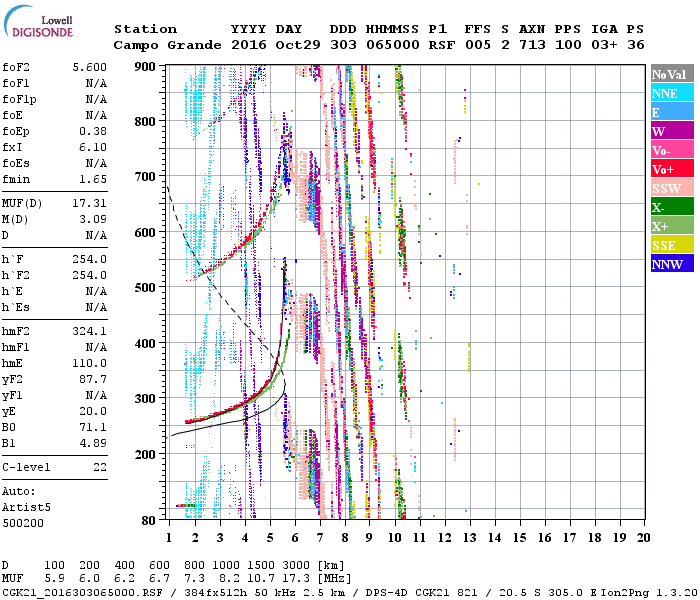Viewport: 700px width, 600px height.
Task: Click the CGK21_2016303065000.RSF file name
Action: 83,592
